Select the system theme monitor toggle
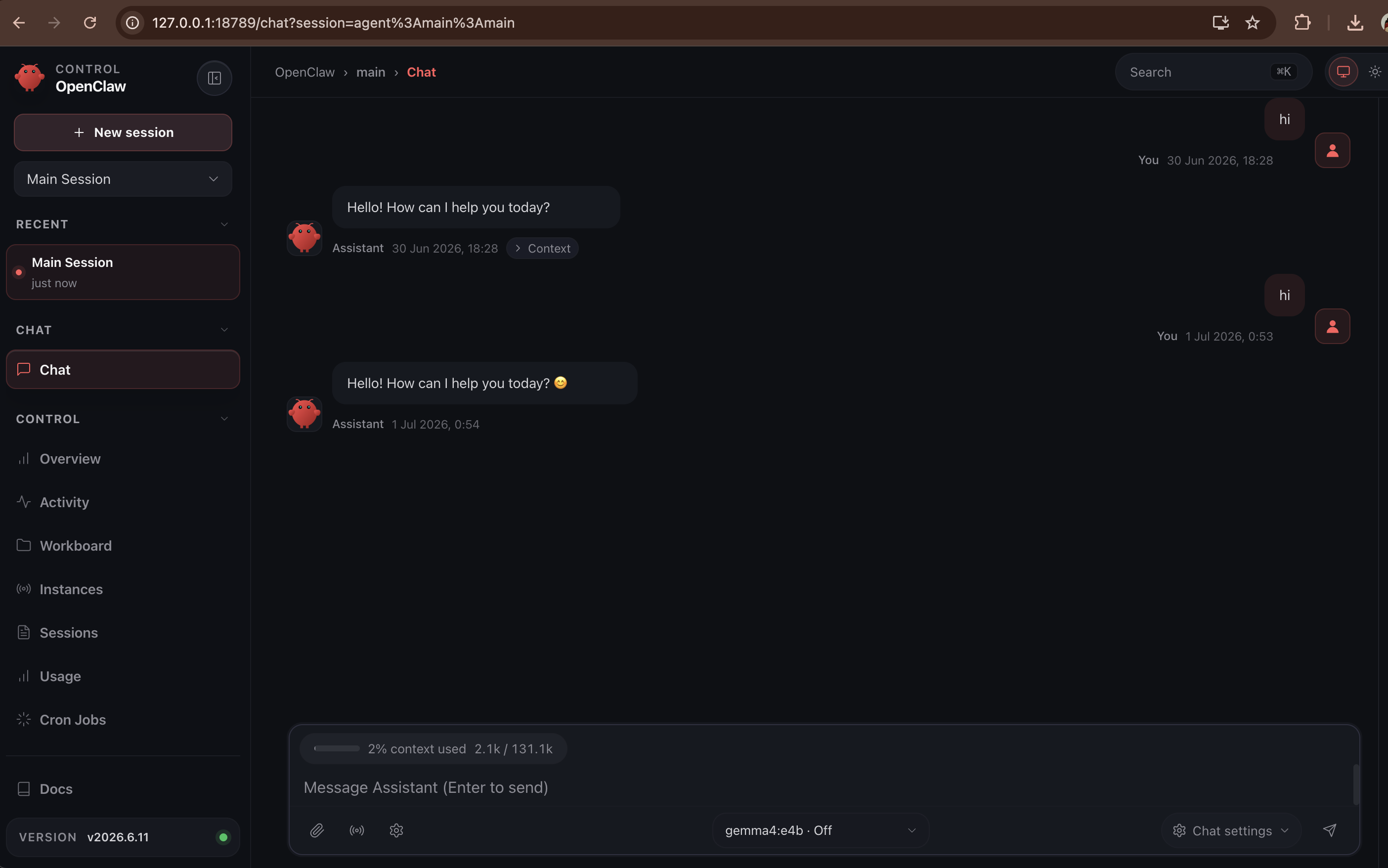Screen dimensions: 1388x868 1343,72
